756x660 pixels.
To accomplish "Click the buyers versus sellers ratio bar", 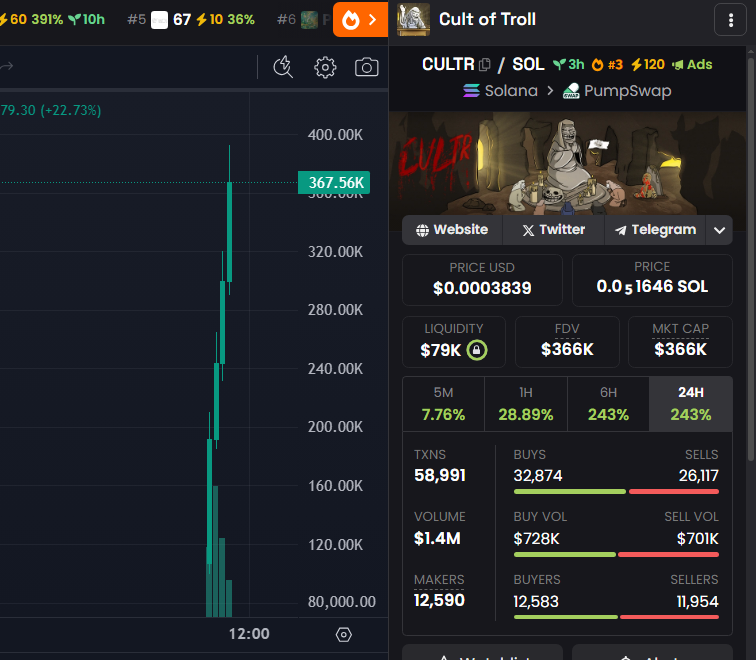I will pos(616,617).
